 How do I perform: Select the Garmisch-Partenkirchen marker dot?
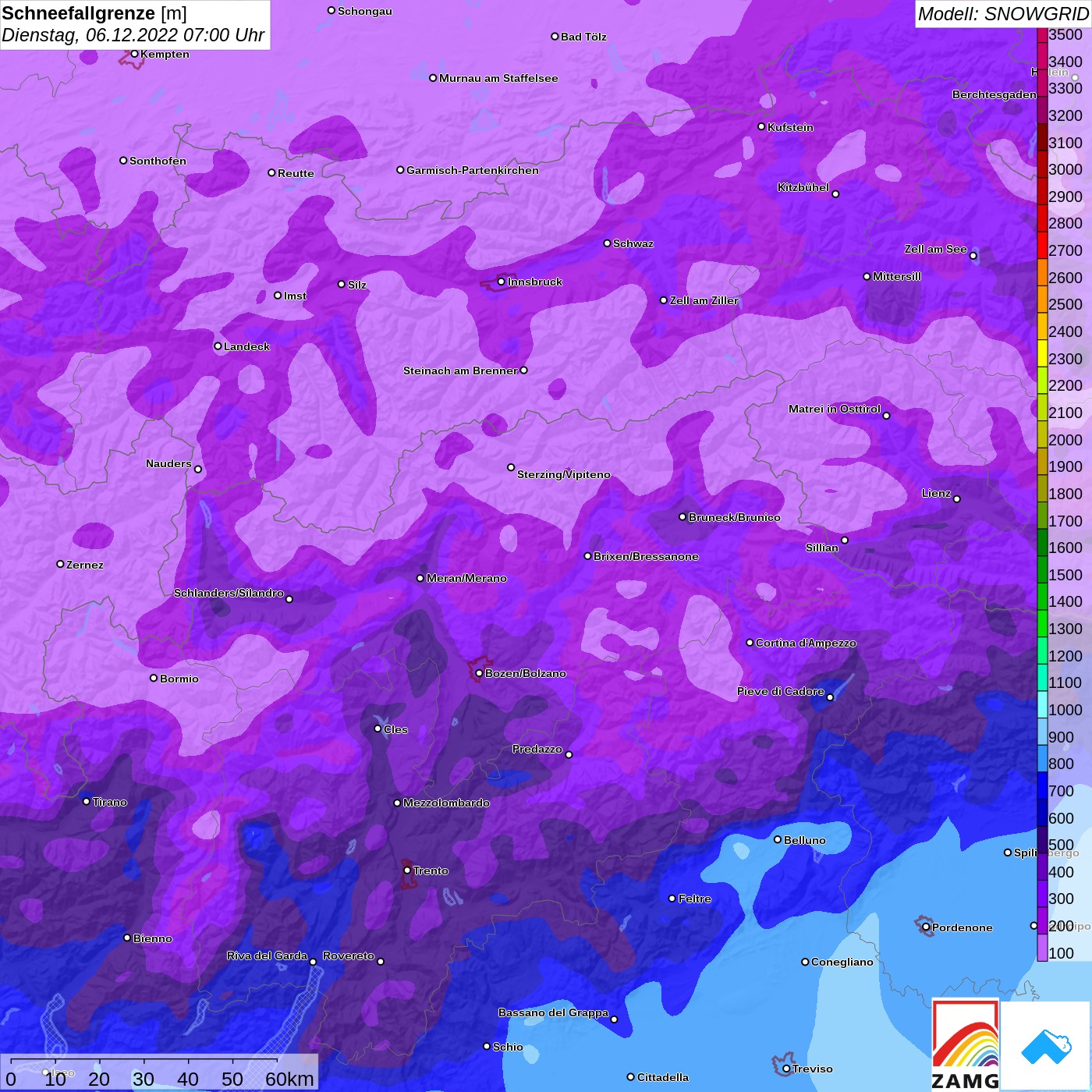(x=400, y=170)
